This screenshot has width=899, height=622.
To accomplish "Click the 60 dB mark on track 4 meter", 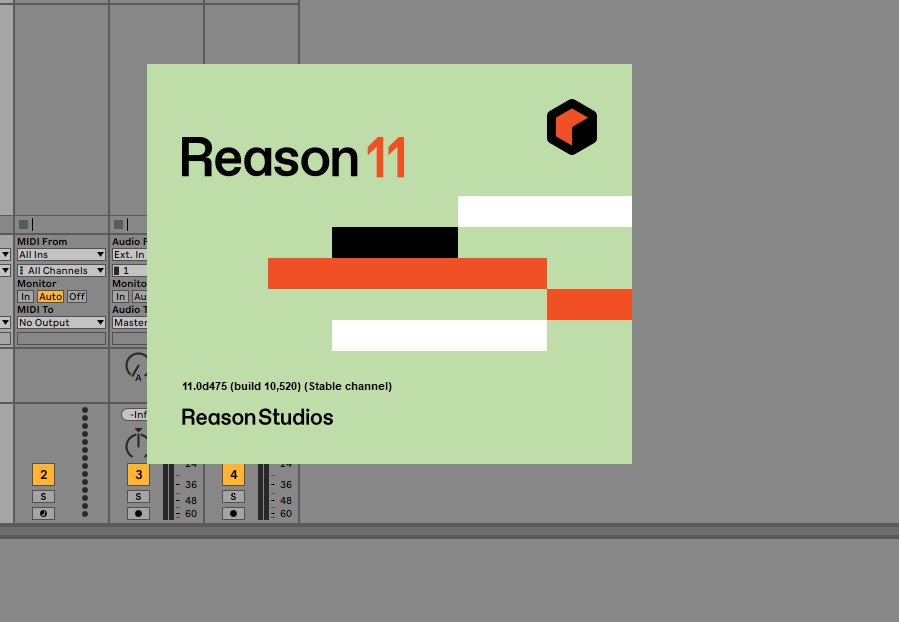I will pyautogui.click(x=286, y=514).
